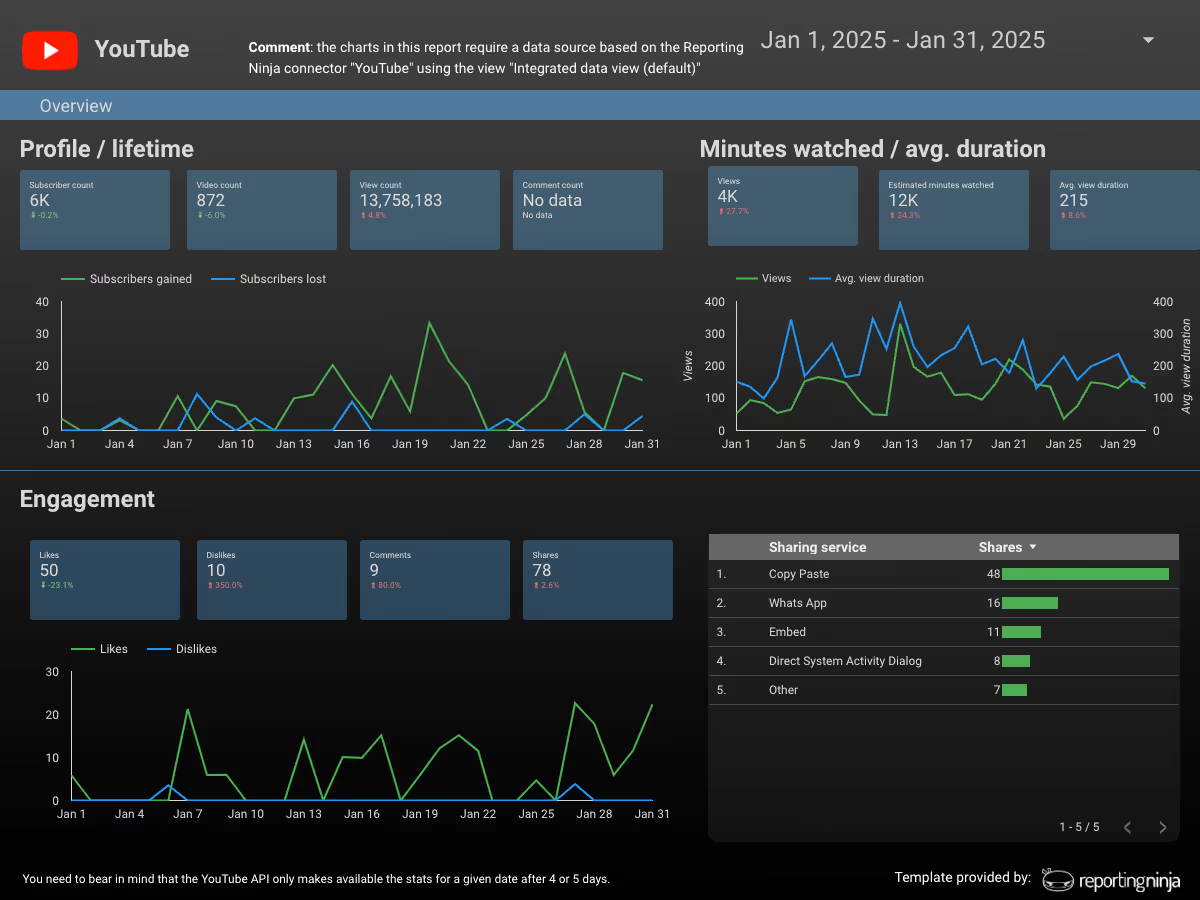Select the View count scorecard 13,758,183
The height and width of the screenshot is (900, 1200).
click(x=425, y=210)
